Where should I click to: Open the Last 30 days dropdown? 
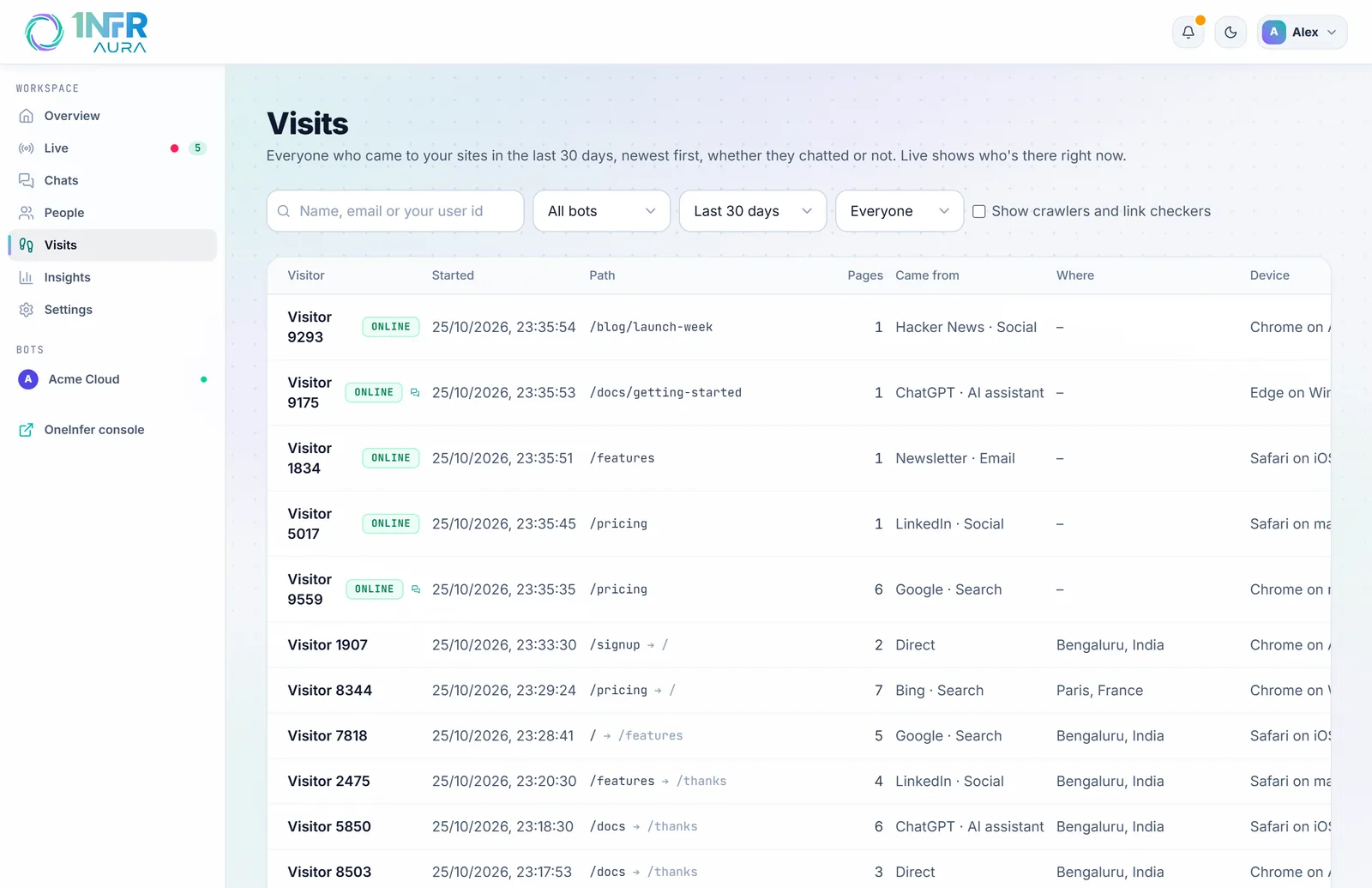pos(753,211)
